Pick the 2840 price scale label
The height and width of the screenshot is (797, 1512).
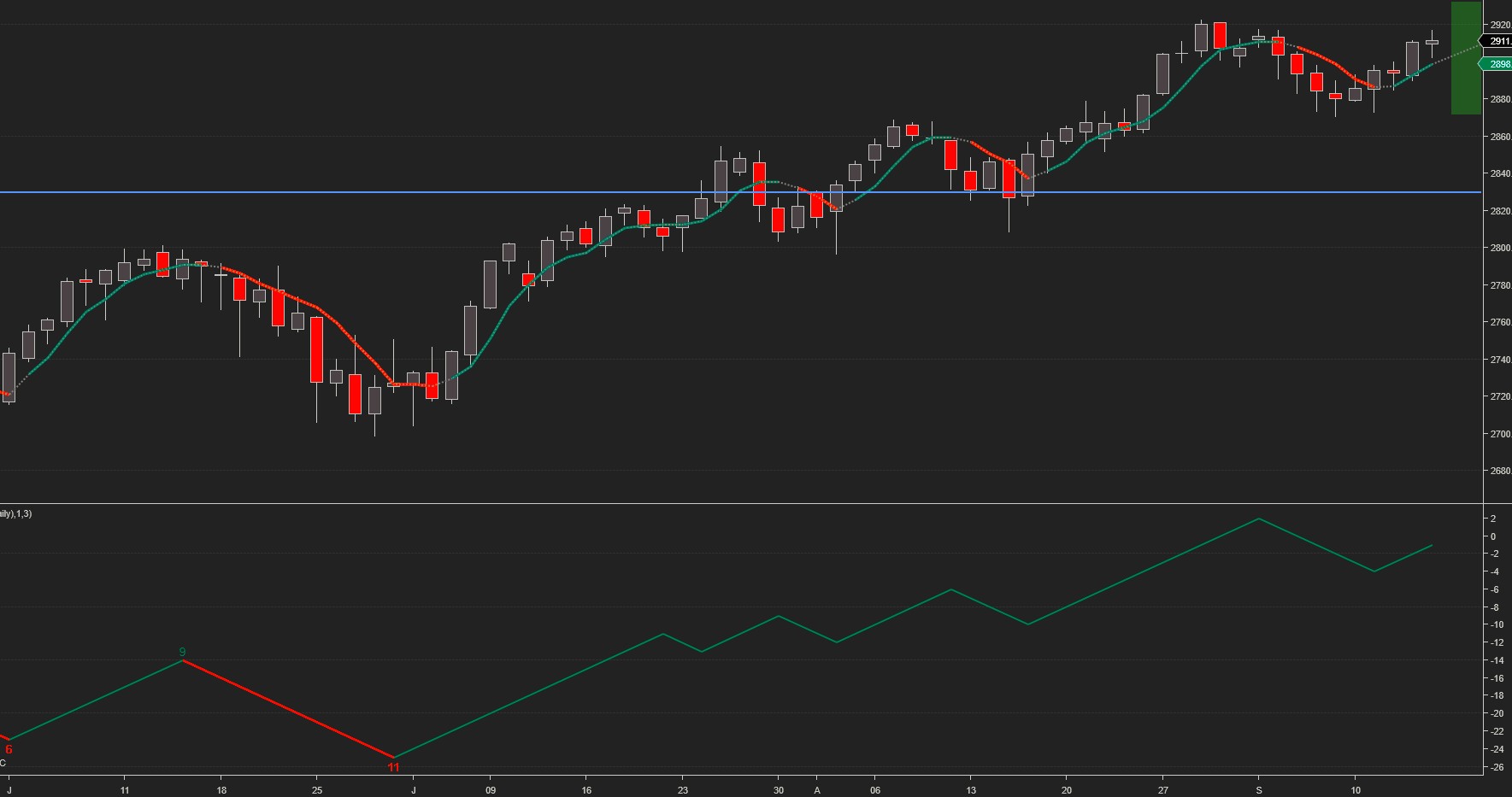[x=1500, y=173]
